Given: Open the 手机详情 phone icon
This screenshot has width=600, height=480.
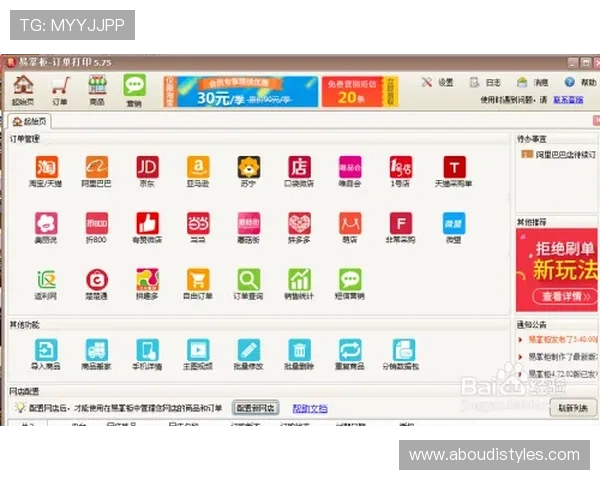Looking at the screenshot, I should 147,350.
